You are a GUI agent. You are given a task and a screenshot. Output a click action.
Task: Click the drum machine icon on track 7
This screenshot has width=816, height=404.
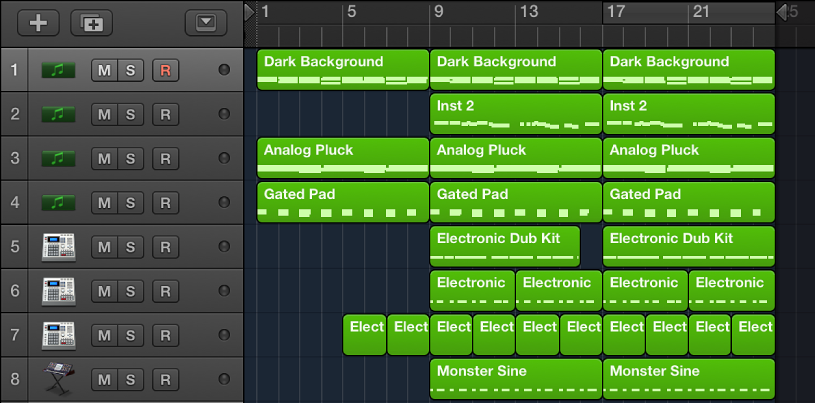[58, 334]
